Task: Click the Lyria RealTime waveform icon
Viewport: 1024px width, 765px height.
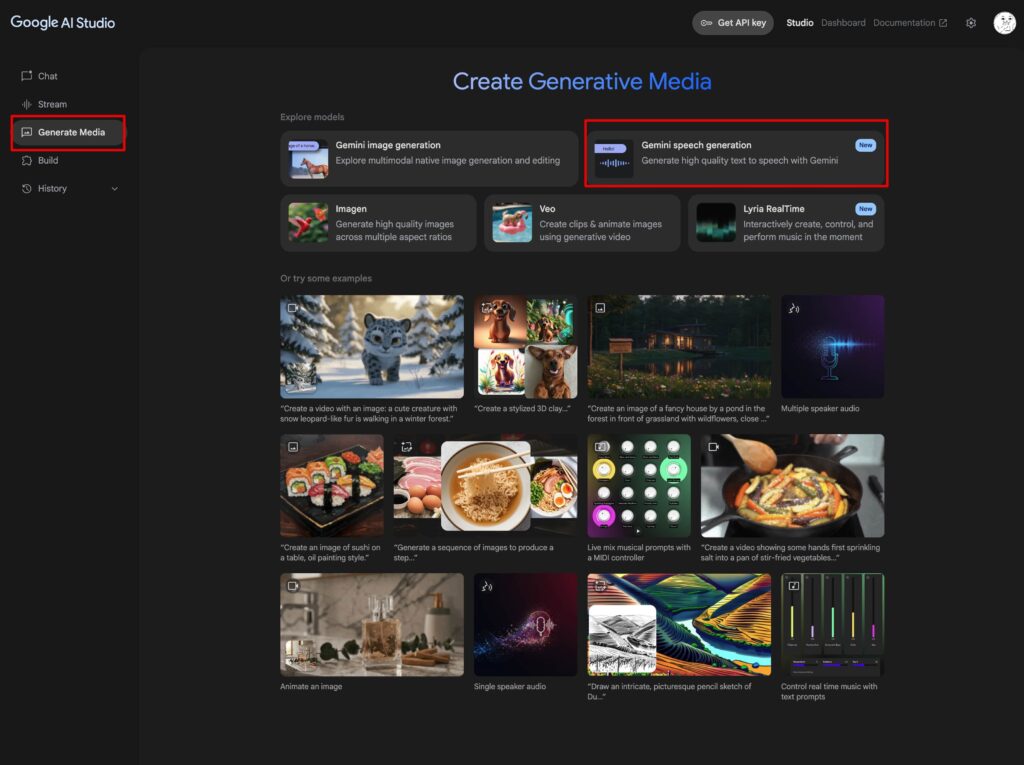Action: [716, 222]
